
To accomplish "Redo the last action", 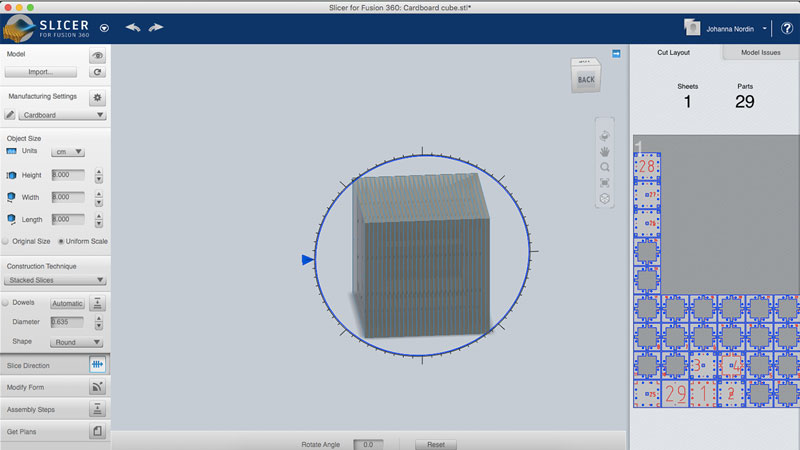I will coord(156,28).
